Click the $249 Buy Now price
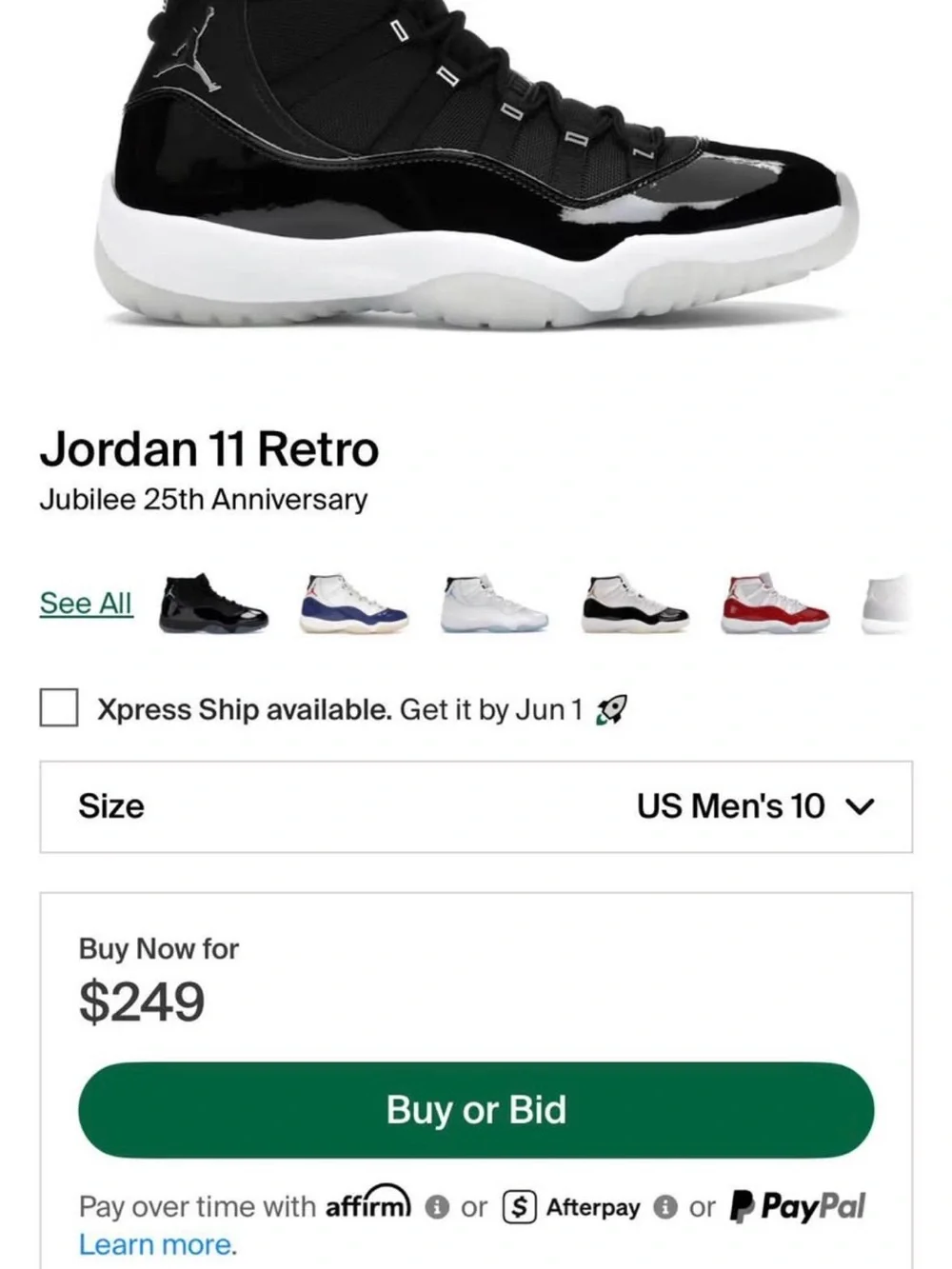This screenshot has width=952, height=1269. (142, 1001)
